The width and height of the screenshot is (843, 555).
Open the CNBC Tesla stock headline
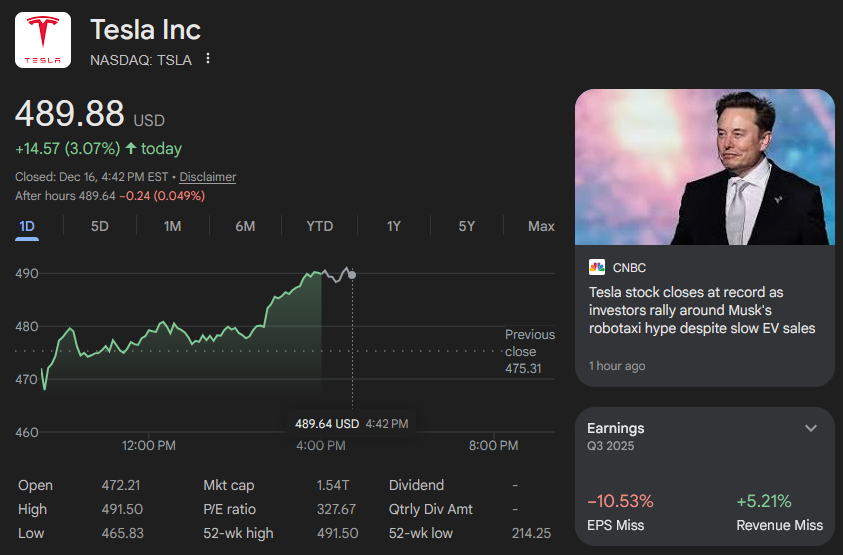pos(702,310)
